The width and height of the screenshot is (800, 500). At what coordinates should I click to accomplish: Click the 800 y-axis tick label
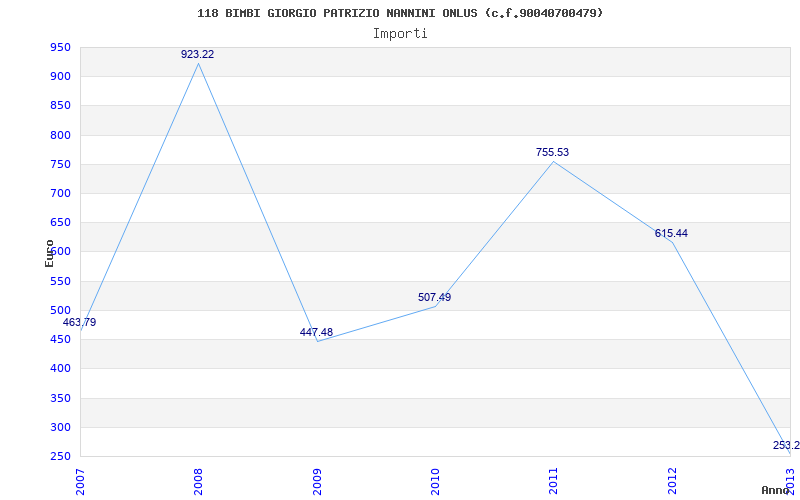tap(60, 135)
